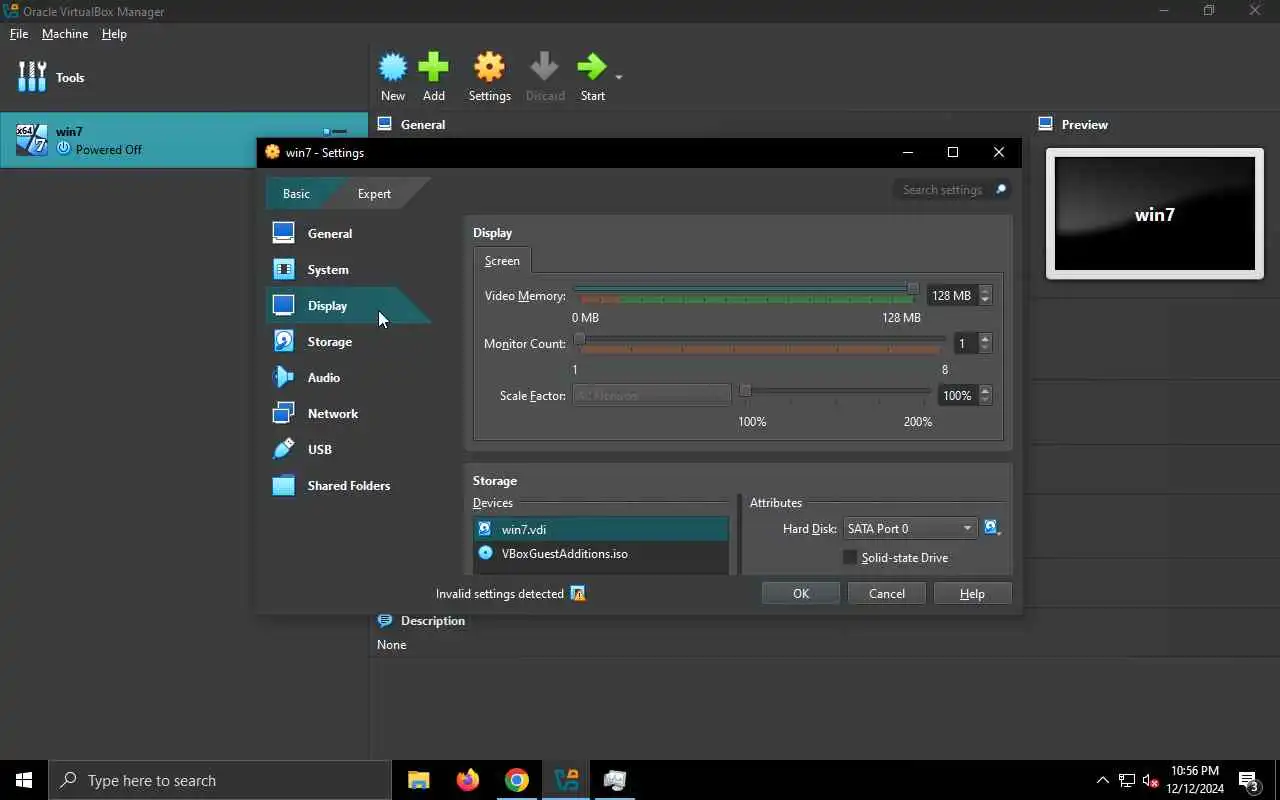Viewport: 1280px width, 800px height.
Task: Increase Monitor Count spinner value
Action: 985,339
